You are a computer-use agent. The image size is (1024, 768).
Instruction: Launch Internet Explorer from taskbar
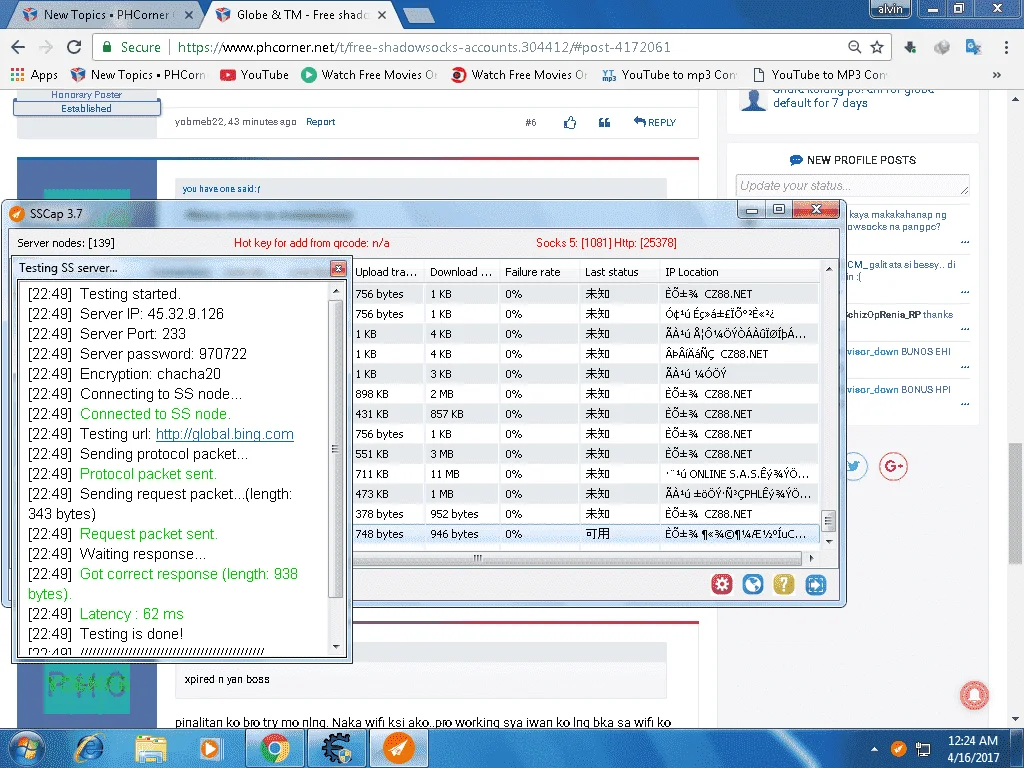point(89,748)
